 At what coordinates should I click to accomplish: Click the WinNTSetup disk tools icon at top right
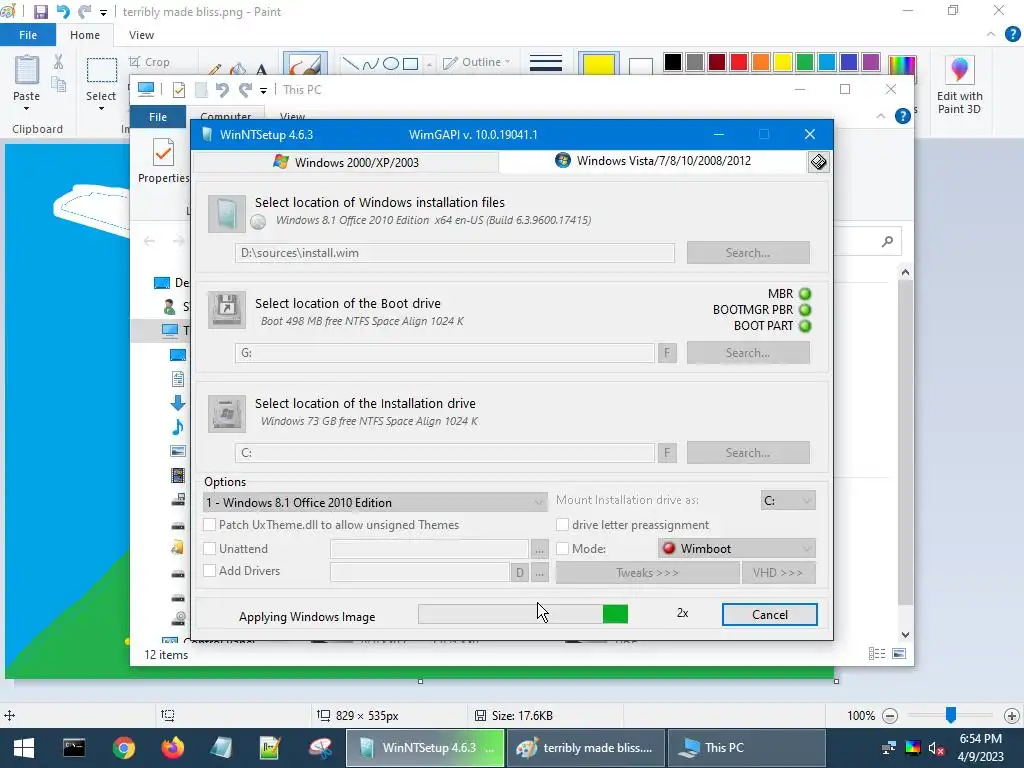[818, 162]
